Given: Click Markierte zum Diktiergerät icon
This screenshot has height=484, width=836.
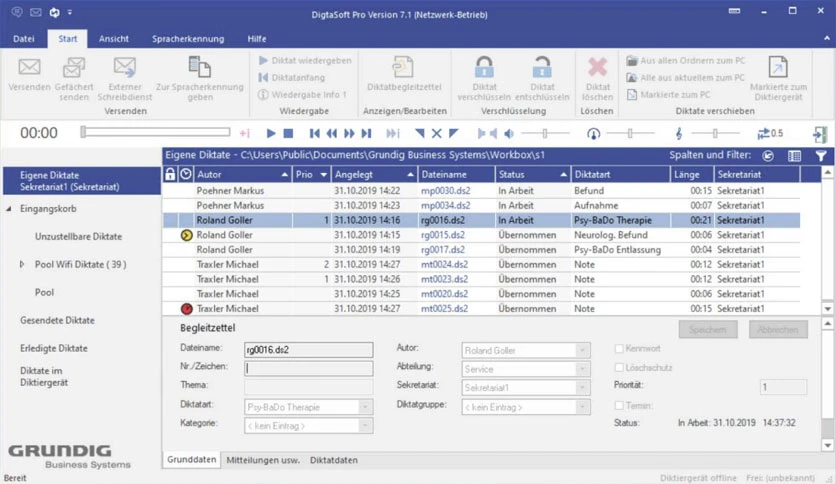Looking at the screenshot, I should [778, 67].
